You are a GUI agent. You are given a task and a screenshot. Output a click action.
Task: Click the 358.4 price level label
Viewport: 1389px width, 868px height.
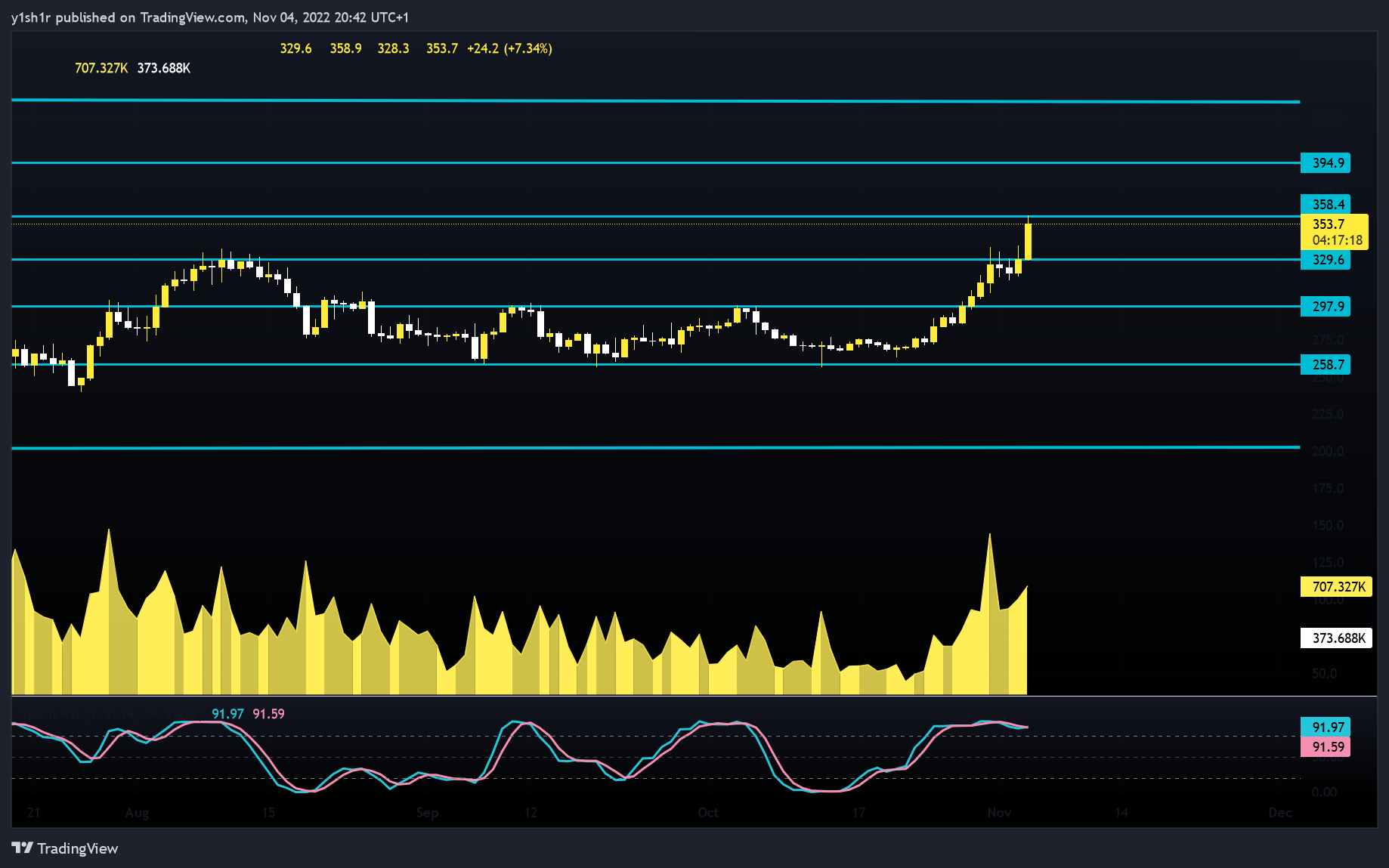[1326, 205]
